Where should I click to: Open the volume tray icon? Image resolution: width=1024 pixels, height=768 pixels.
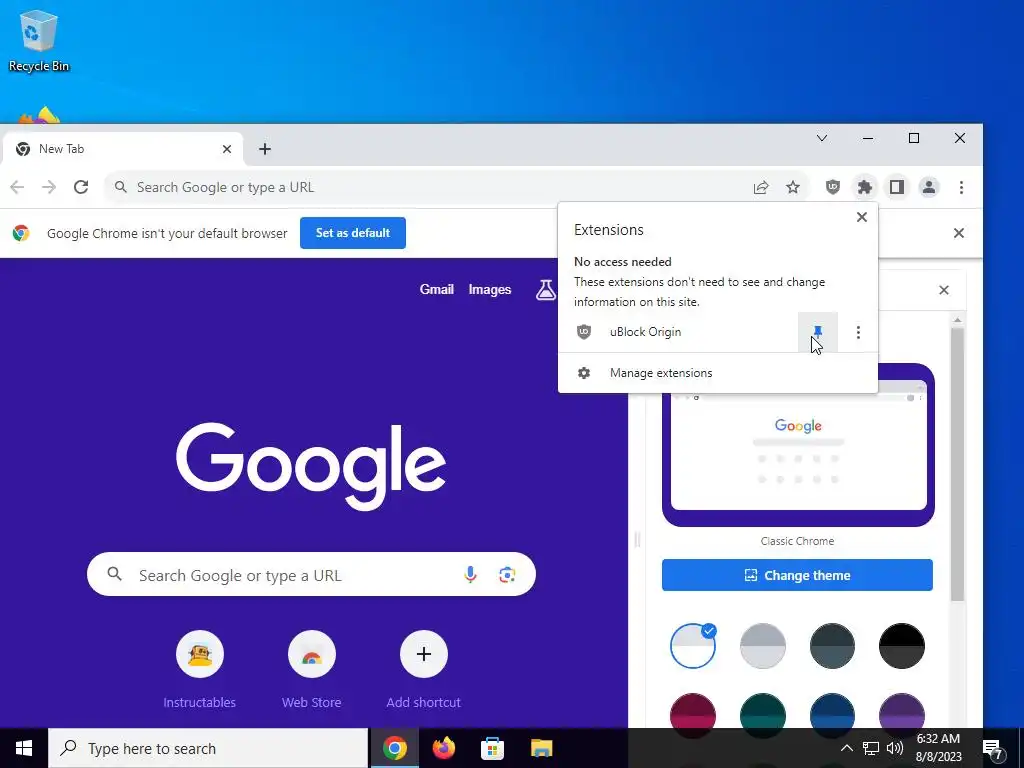[895, 748]
